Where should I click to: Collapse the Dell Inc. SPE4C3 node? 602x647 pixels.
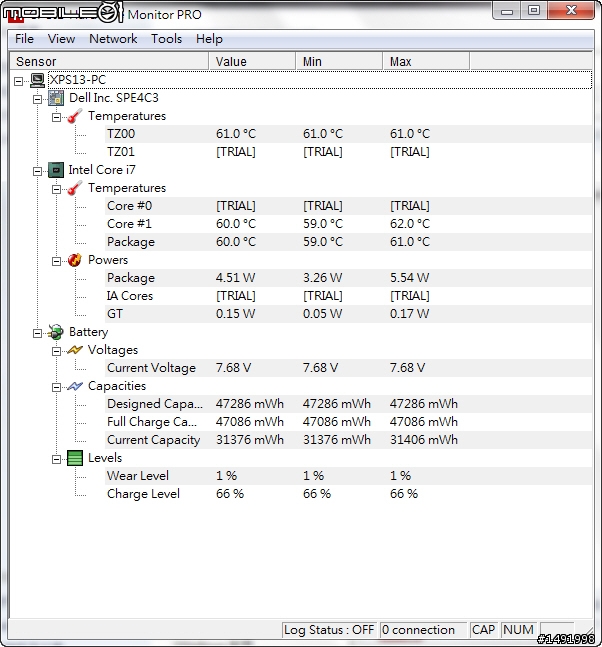37,99
